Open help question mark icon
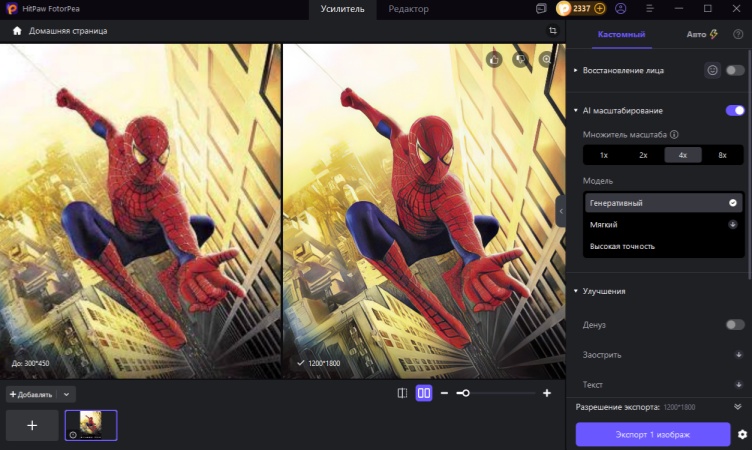 738,35
